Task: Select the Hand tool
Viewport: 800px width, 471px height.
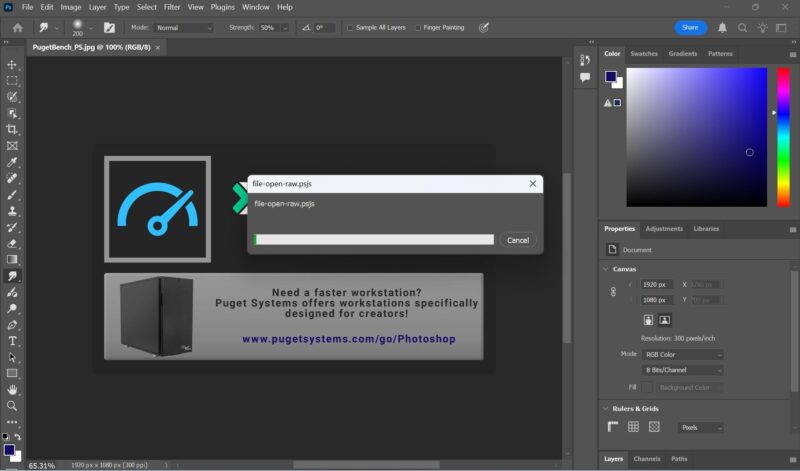Action: [12, 390]
